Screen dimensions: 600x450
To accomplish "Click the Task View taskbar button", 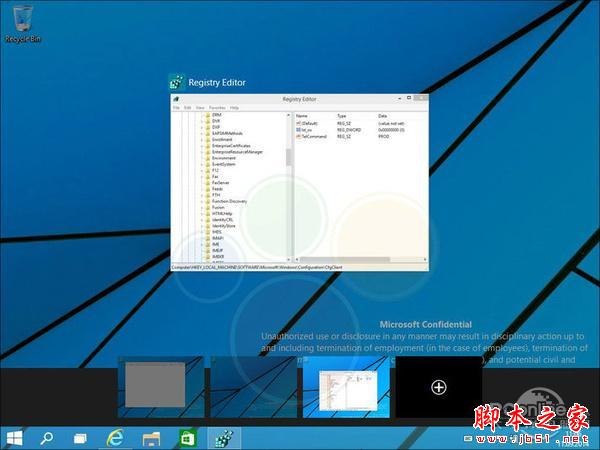I will [x=80, y=439].
